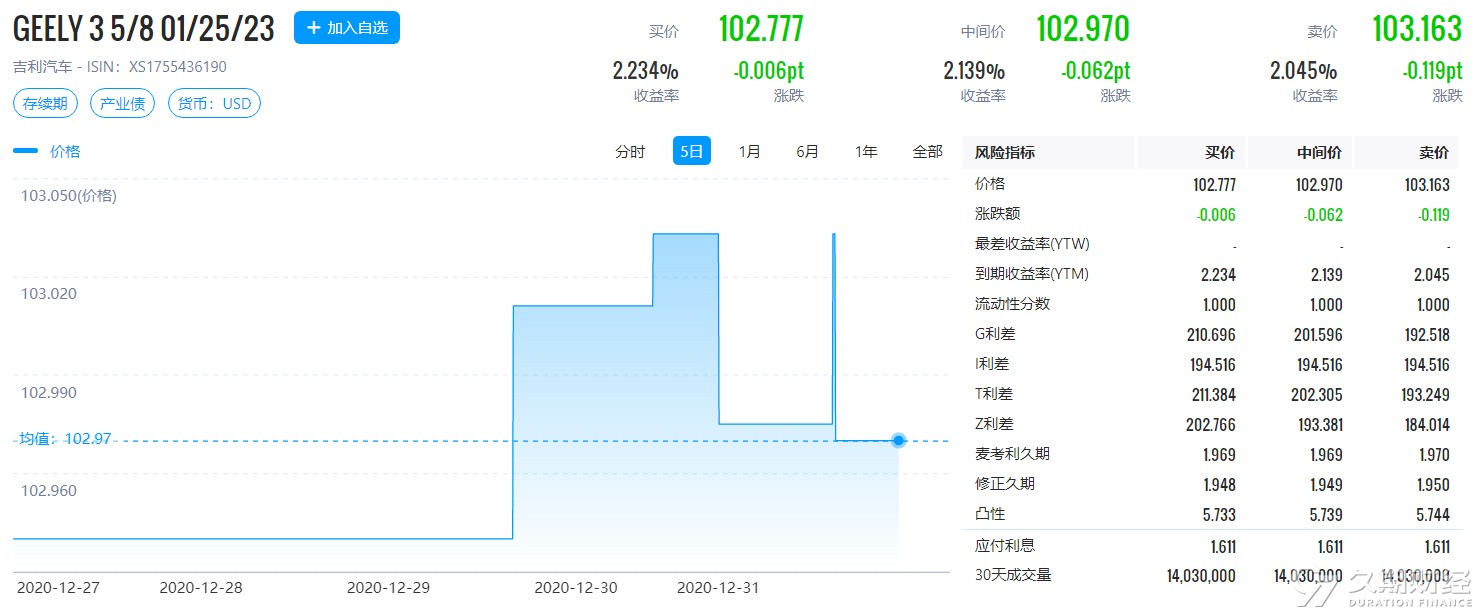Click the Z利差 row label
This screenshot has height=612, width=1477.
click(x=995, y=424)
